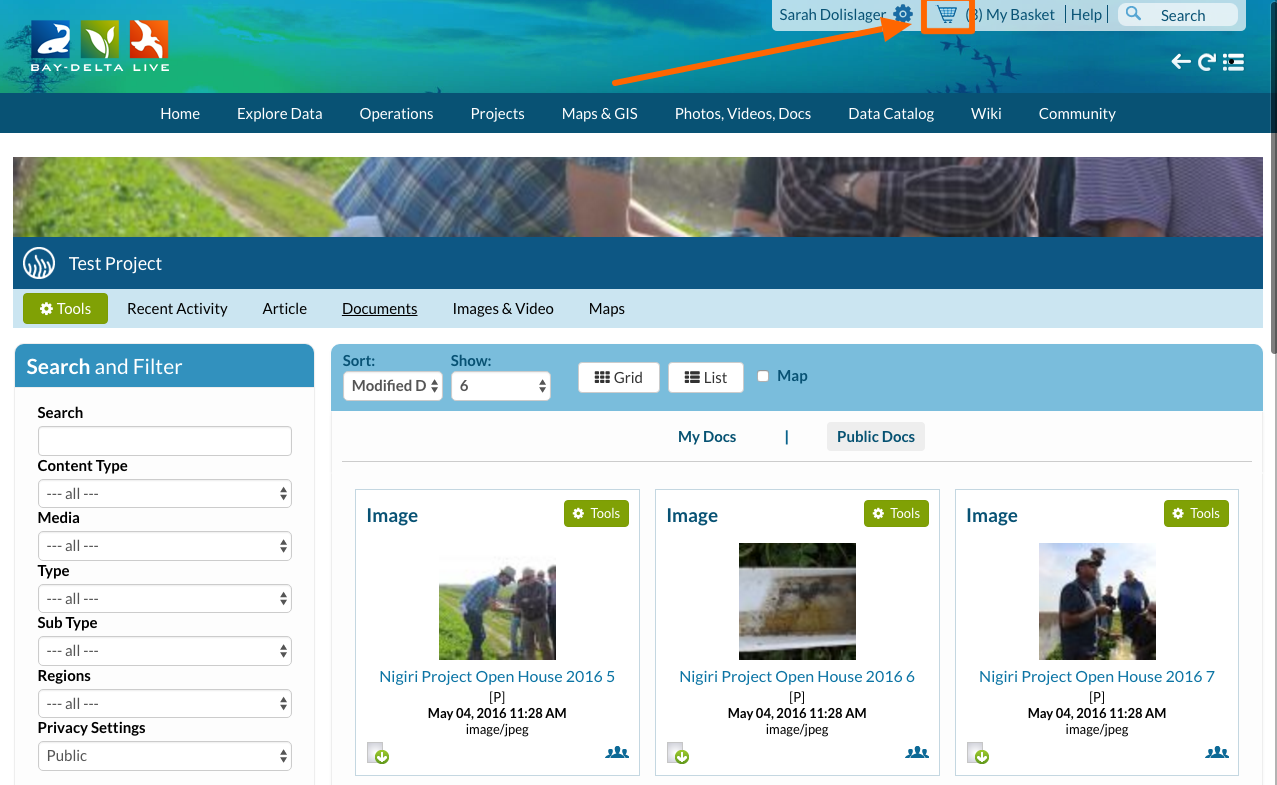Open Maps & GIS in navigation bar

click(x=599, y=113)
